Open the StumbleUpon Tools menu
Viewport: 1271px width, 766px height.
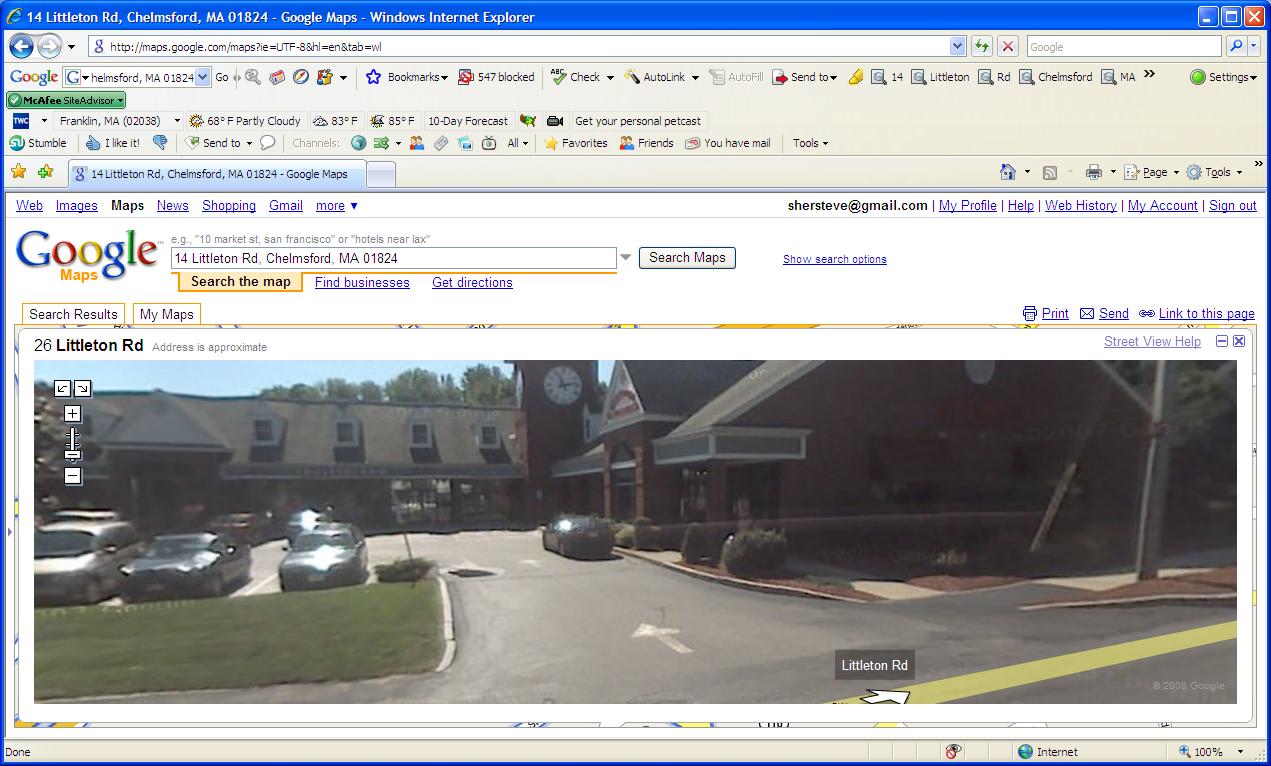pyautogui.click(x=811, y=143)
